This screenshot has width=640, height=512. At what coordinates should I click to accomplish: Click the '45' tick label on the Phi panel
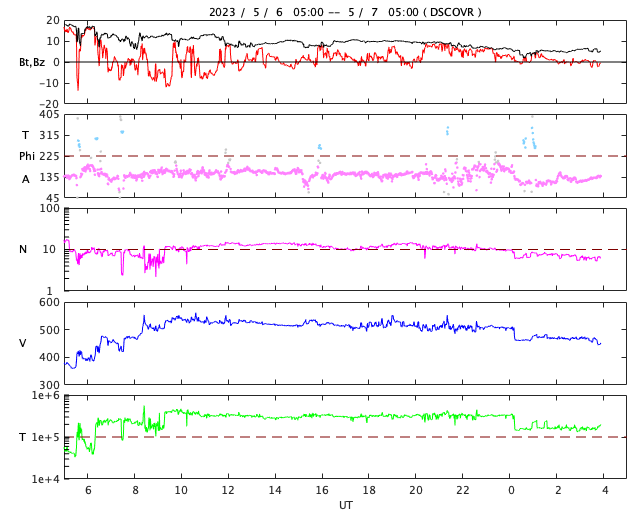(x=53, y=198)
